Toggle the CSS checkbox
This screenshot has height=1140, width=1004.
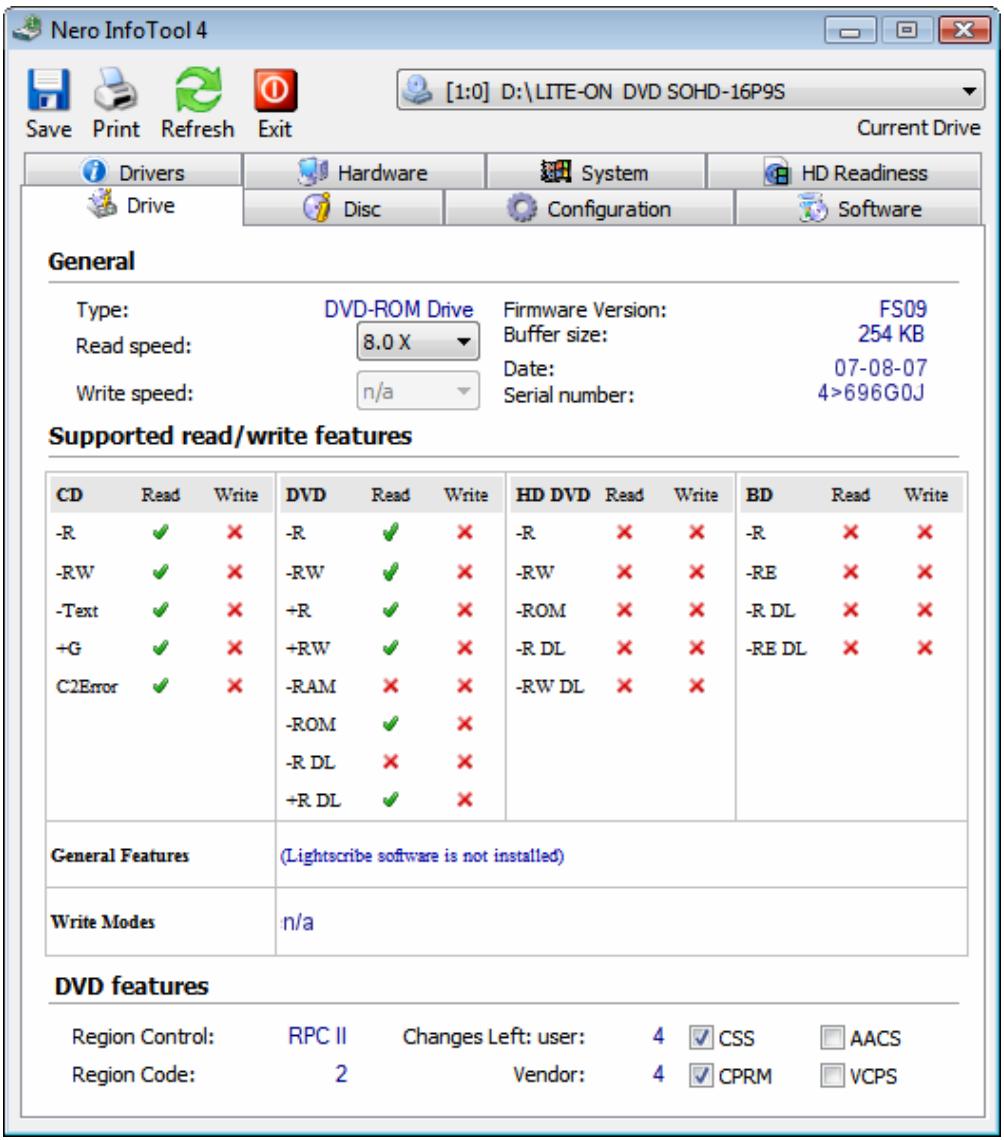pyautogui.click(x=701, y=1037)
